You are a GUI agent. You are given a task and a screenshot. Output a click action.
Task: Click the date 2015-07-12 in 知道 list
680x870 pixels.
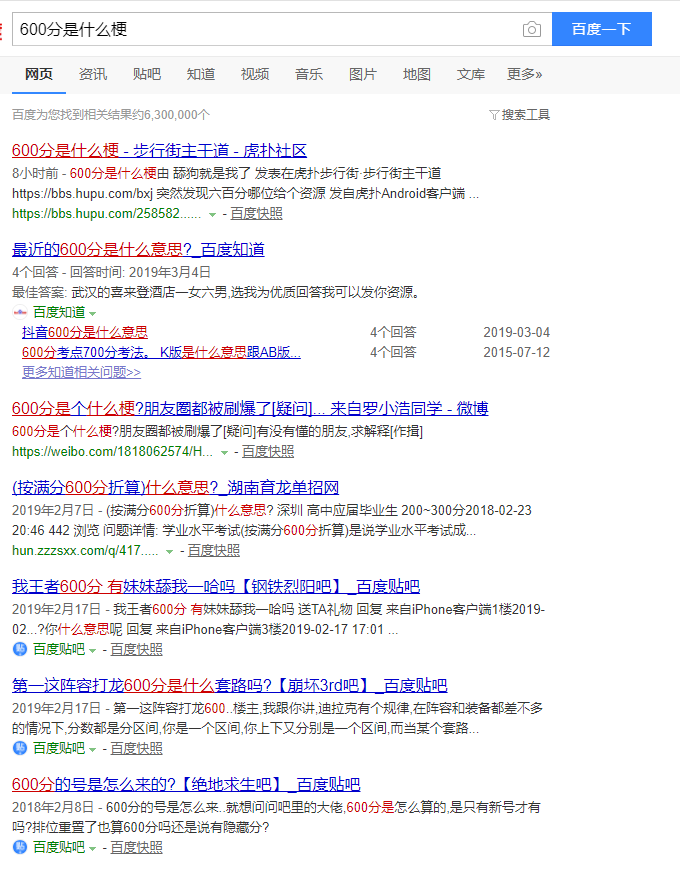[516, 352]
